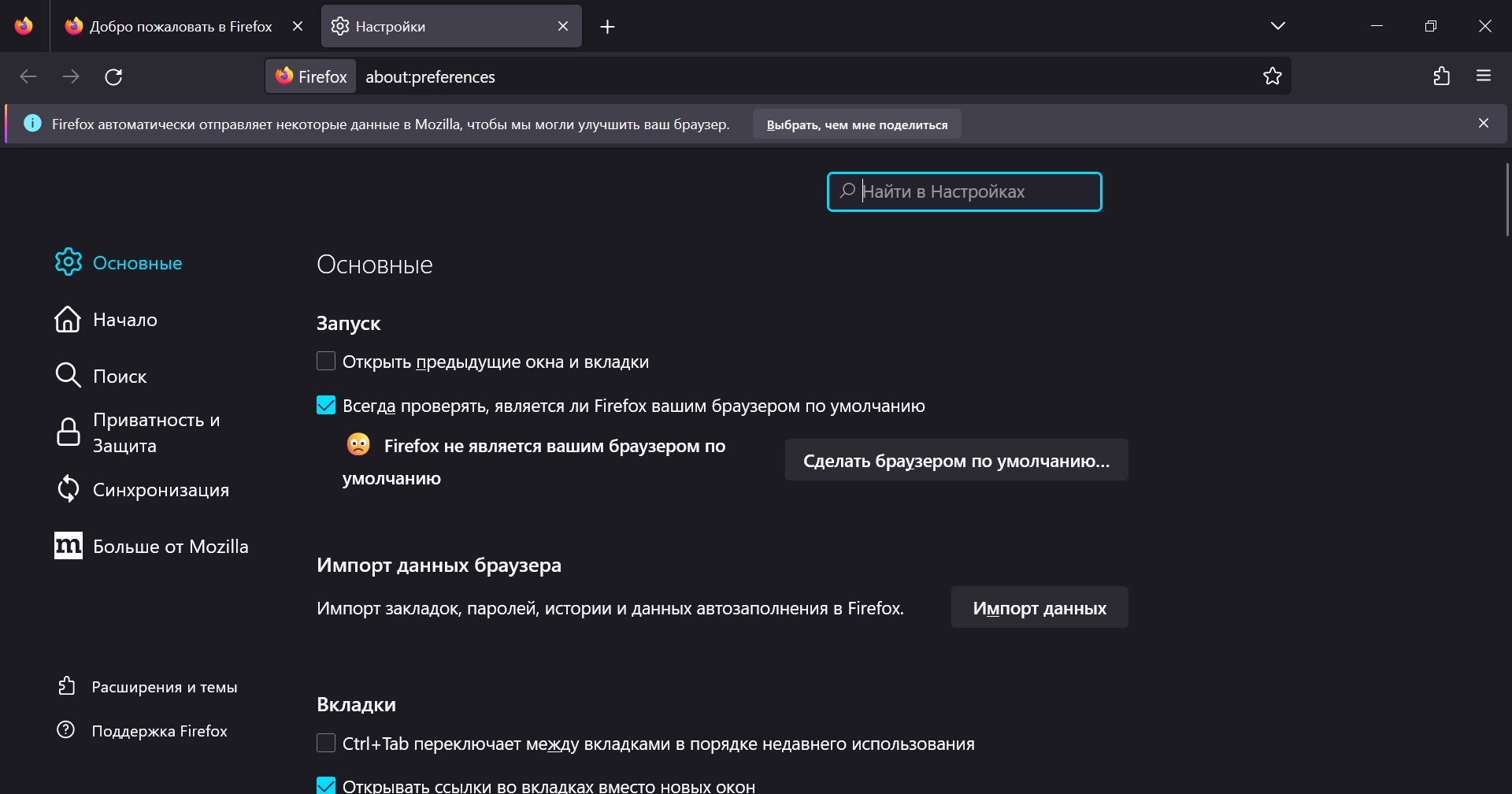The image size is (1512, 794).
Task: Open a new tab with plus button
Action: coord(607,27)
